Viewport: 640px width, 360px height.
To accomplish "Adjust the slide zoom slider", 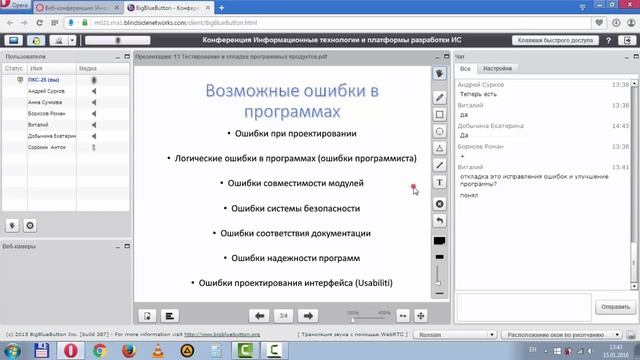I will [369, 318].
